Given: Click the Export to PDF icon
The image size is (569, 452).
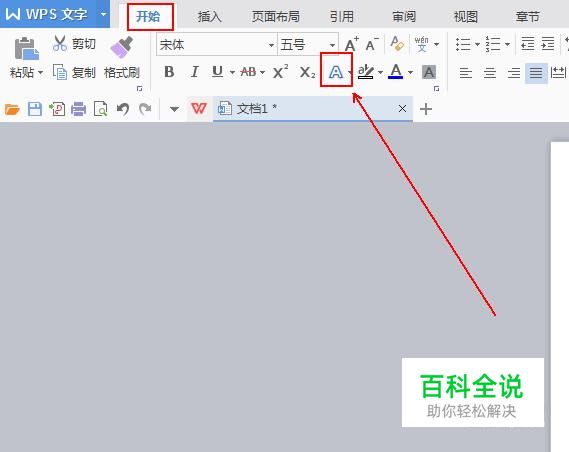Looking at the screenshot, I should [57, 109].
